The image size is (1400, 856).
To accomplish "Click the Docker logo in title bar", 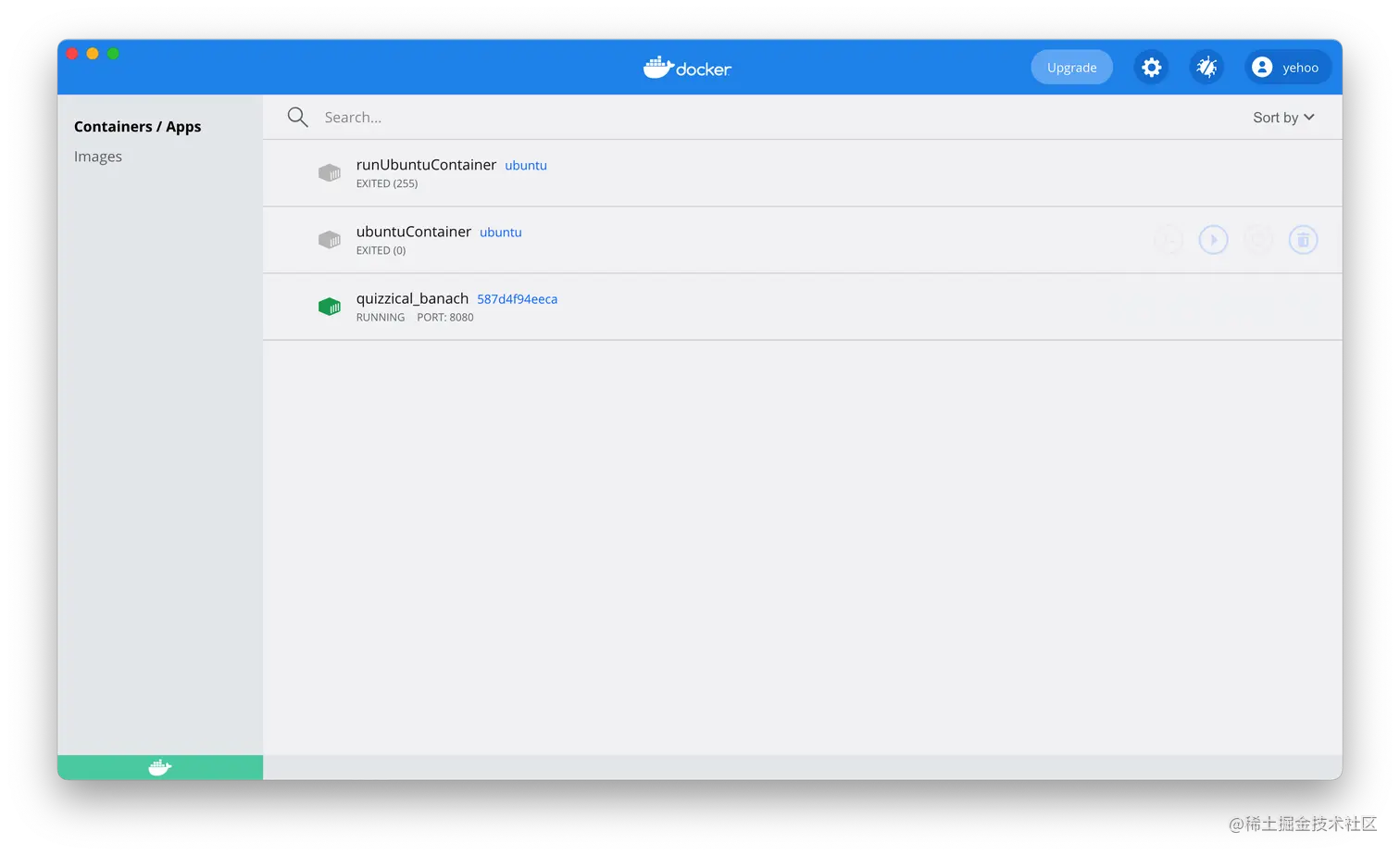I will coord(687,68).
